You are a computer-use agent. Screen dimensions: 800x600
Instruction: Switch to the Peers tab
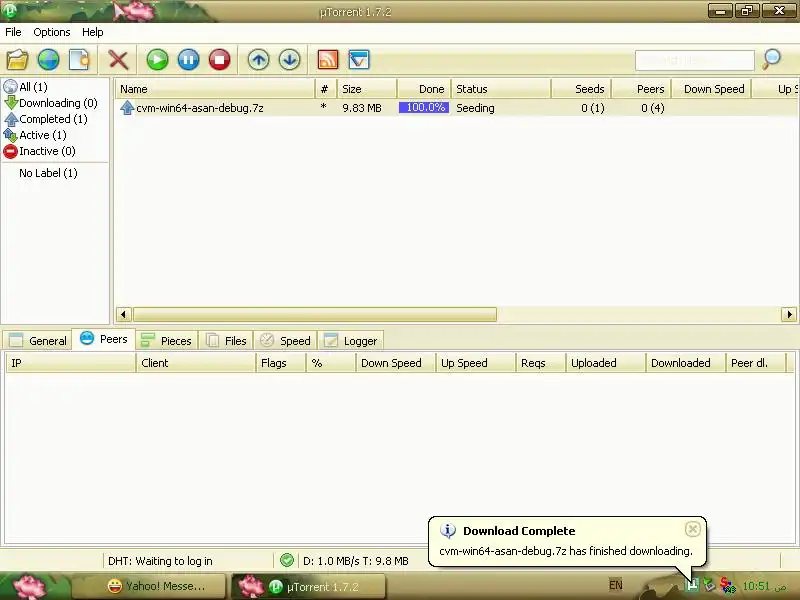click(x=104, y=339)
